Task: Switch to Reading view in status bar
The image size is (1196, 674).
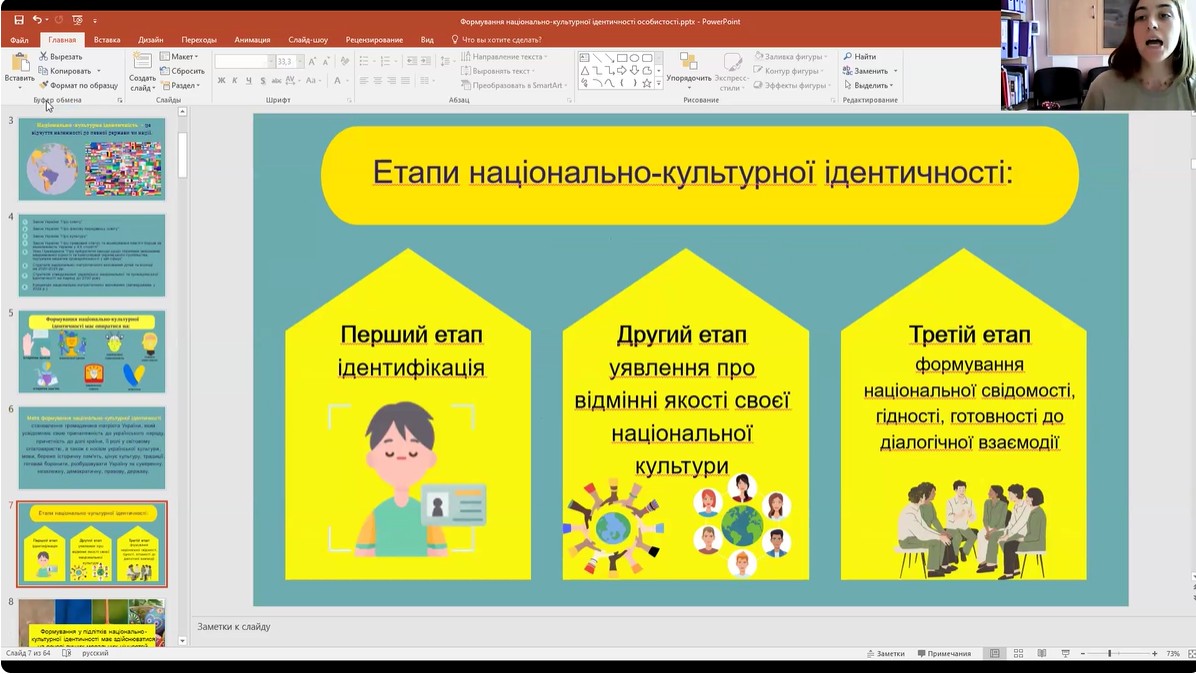Action: click(1042, 653)
